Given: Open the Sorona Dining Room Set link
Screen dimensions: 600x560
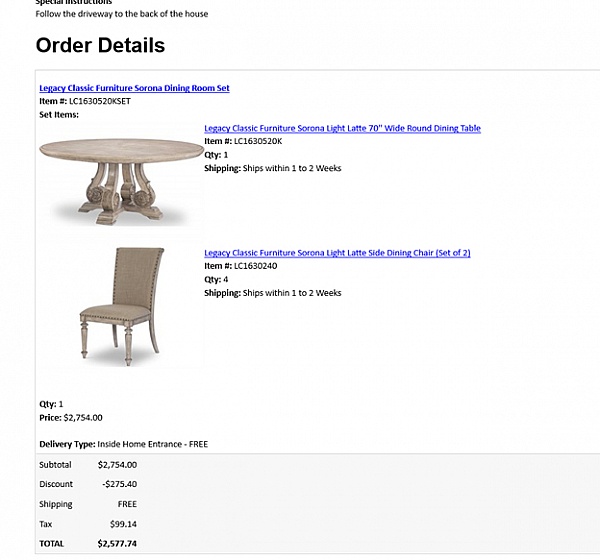Looking at the screenshot, I should pos(134,88).
